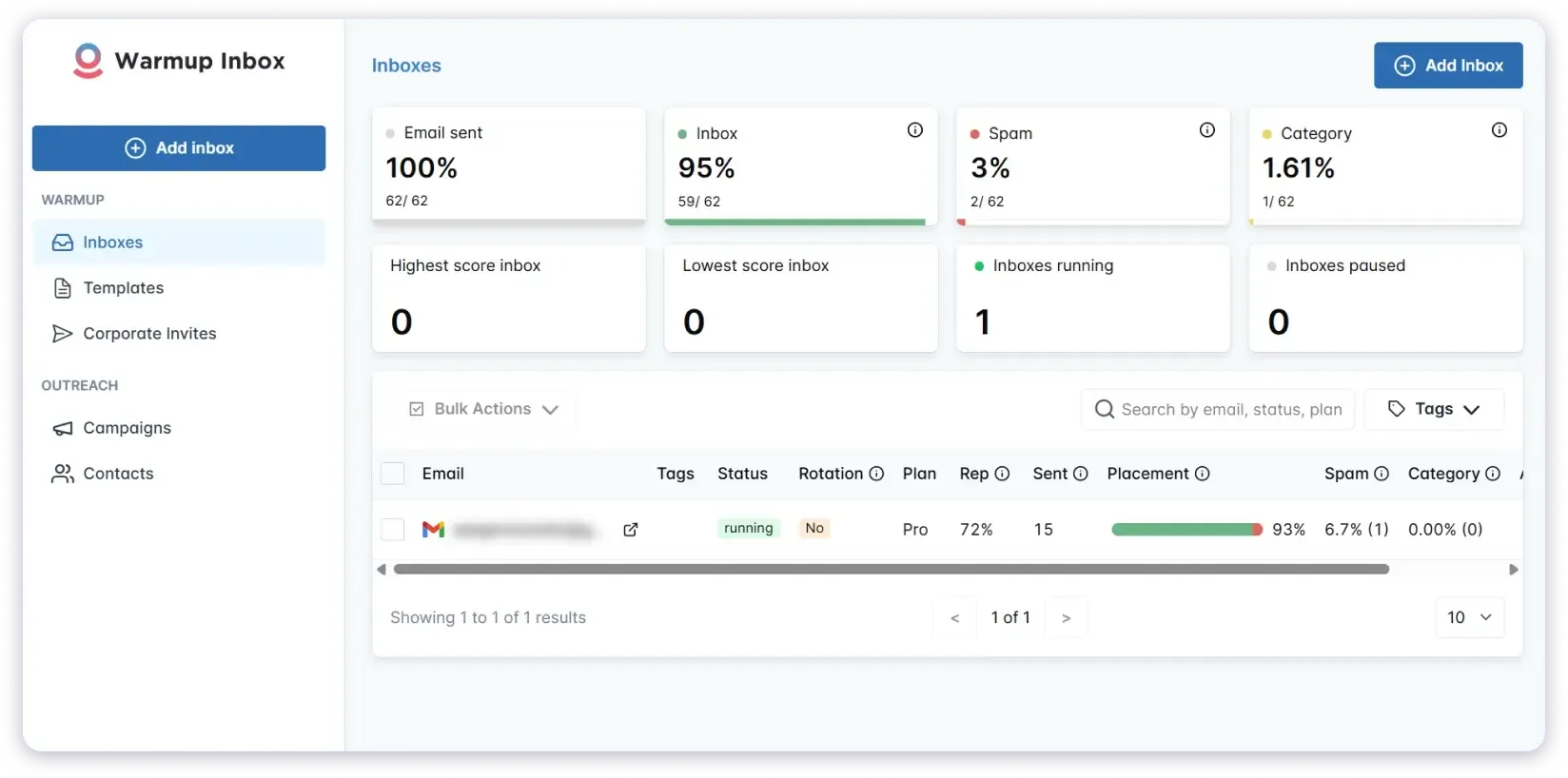Click the running status badge
This screenshot has width=1568, height=778.
pos(749,529)
